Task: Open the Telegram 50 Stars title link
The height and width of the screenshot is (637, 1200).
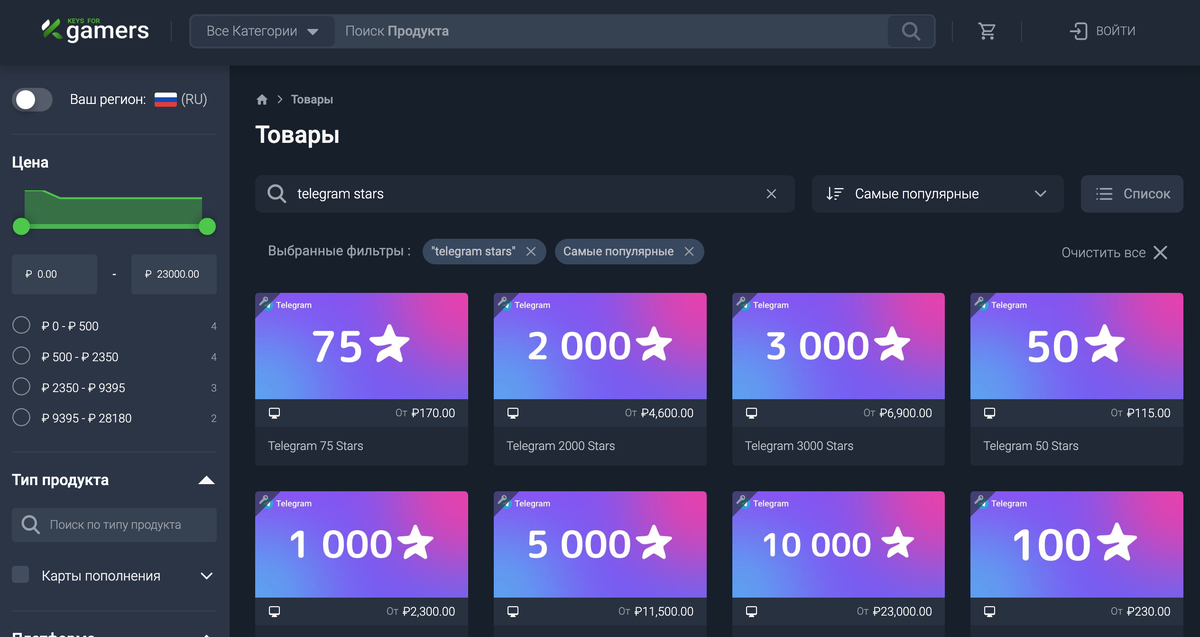Action: [x=1031, y=446]
